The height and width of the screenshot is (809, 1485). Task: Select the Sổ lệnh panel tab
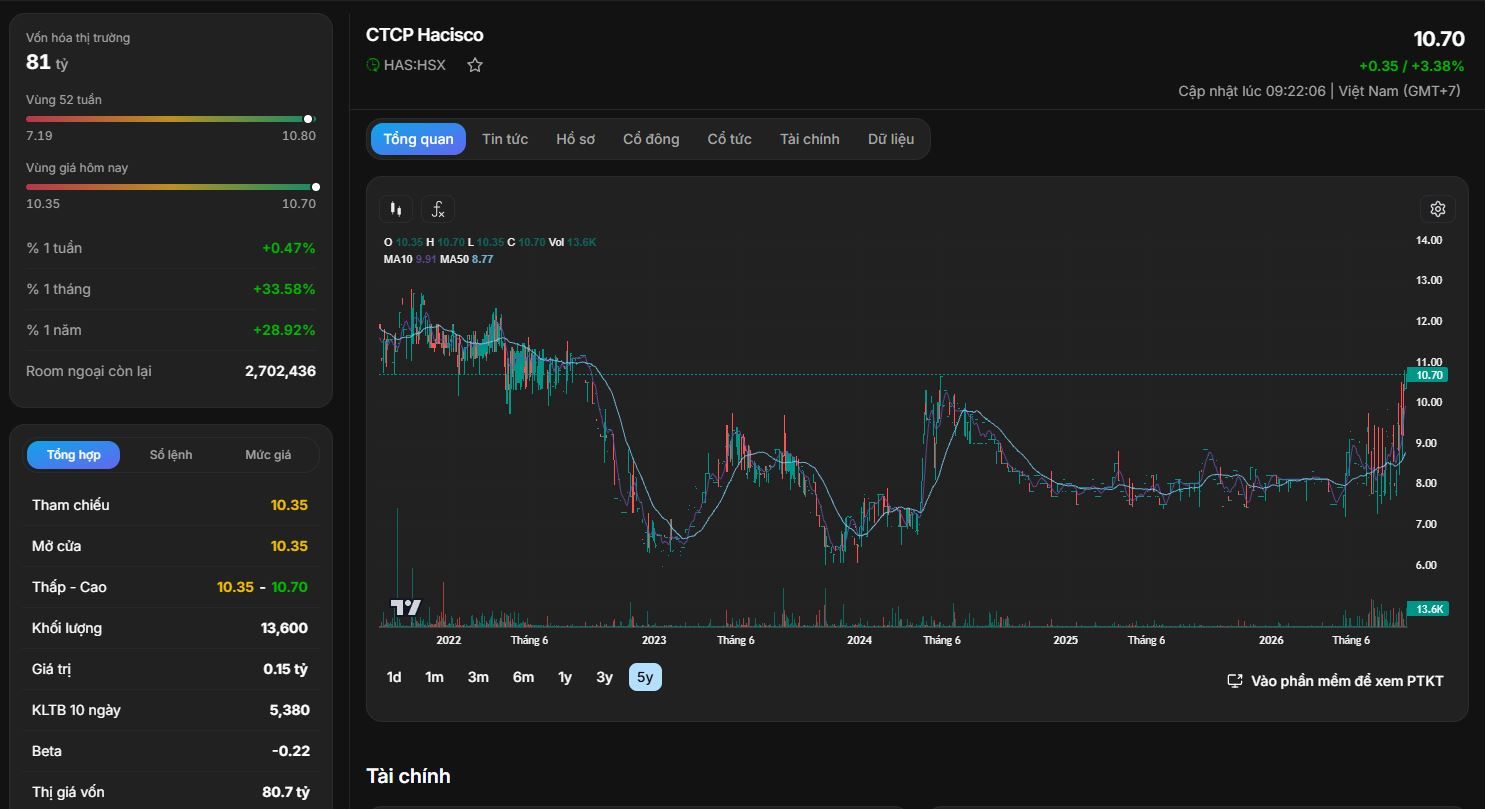click(171, 455)
